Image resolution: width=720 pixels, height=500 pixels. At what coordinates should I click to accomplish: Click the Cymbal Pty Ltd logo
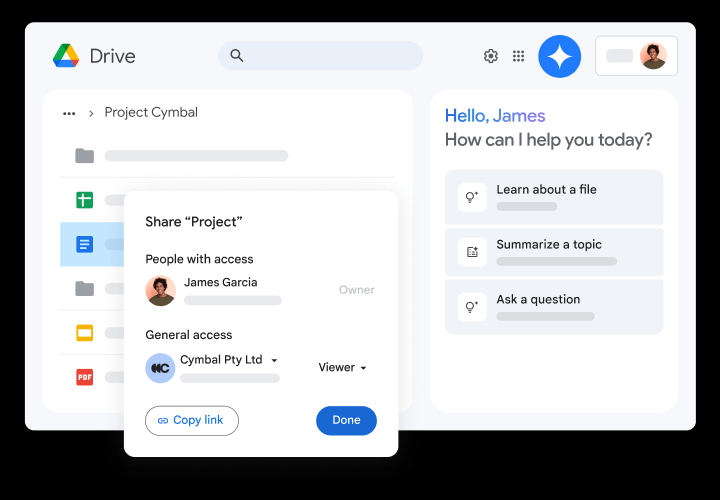160,368
